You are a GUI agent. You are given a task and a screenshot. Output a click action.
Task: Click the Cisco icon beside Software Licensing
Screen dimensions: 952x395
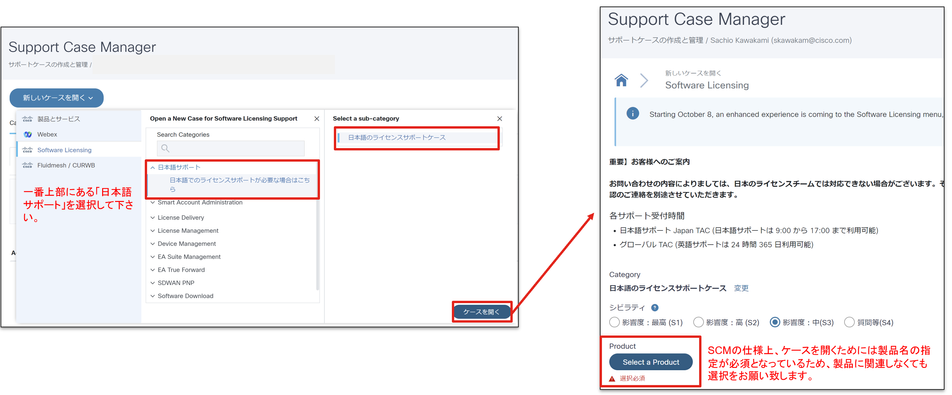click(x=27, y=150)
